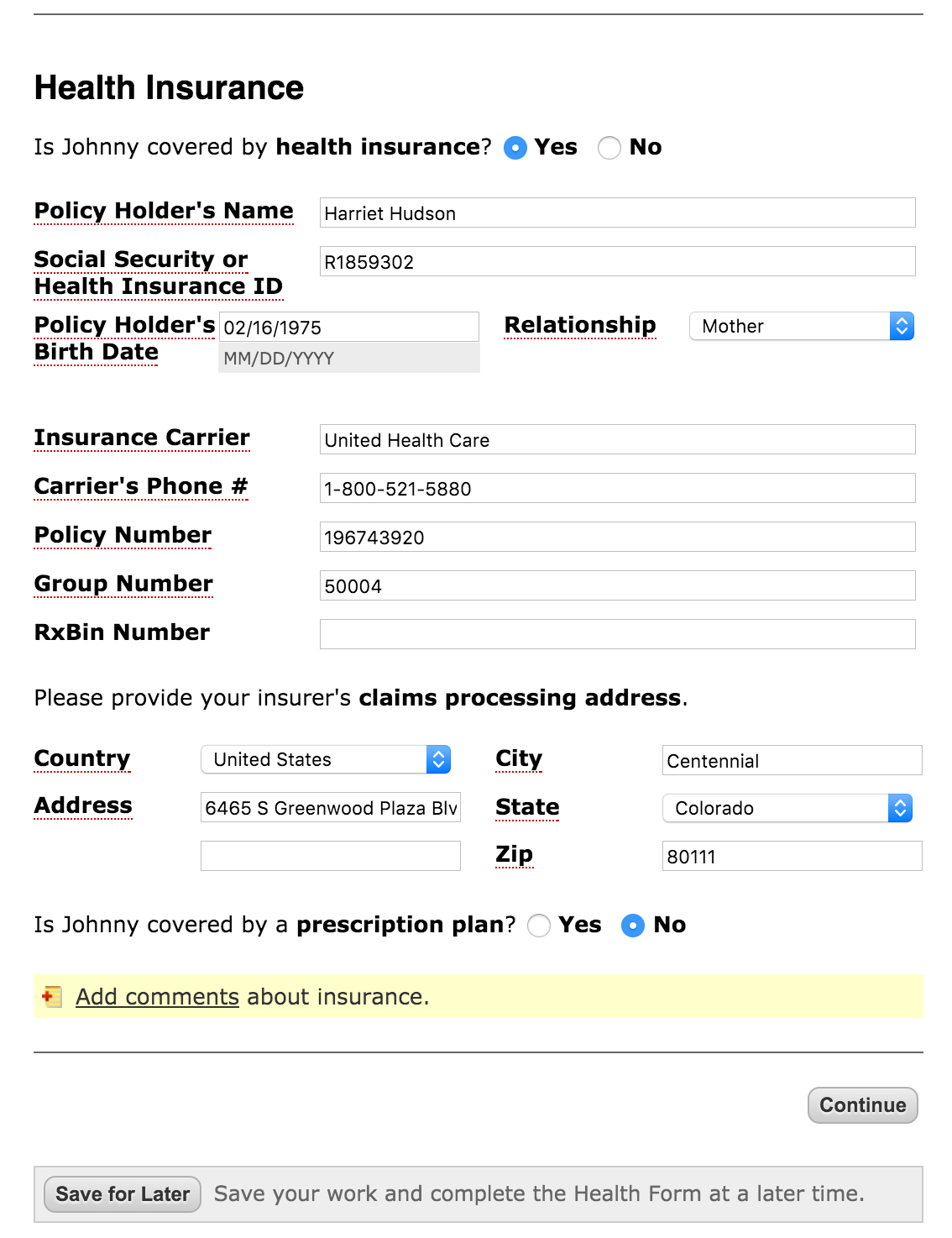Select No for health insurance coverage
Image resolution: width=952 pixels, height=1238 pixels.
610,148
